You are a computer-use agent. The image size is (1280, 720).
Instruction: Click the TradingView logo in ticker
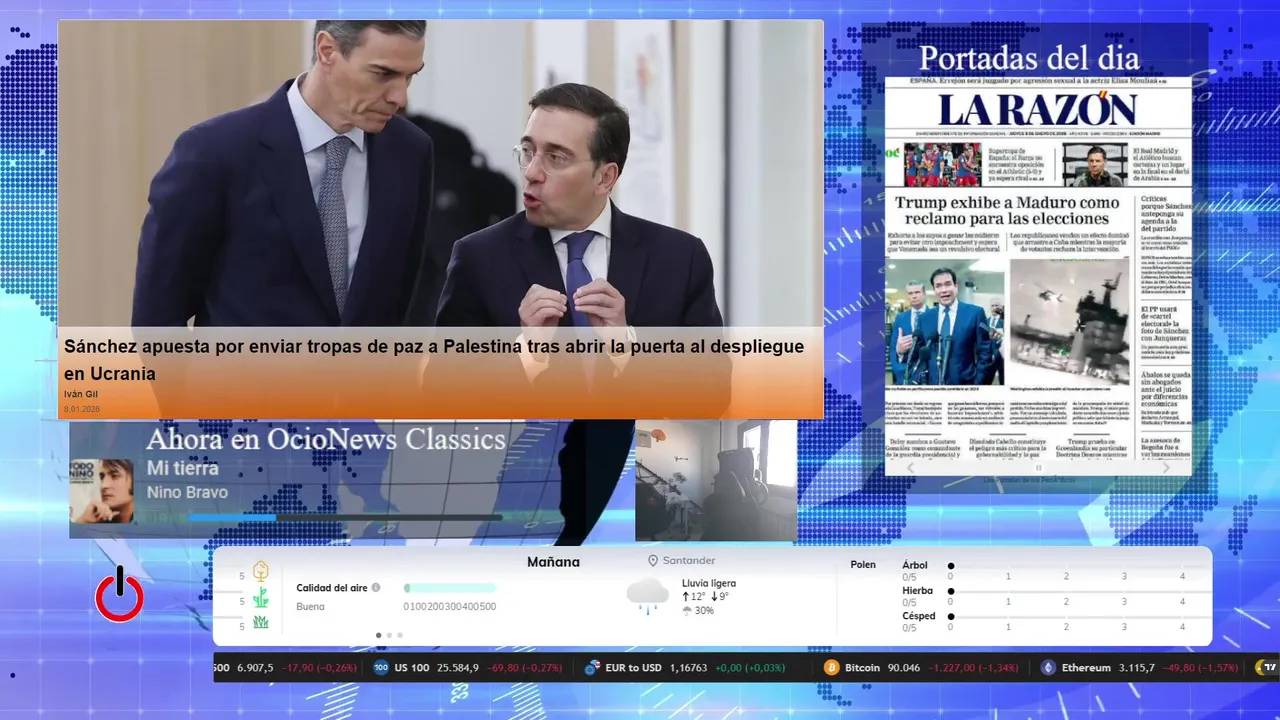(x=1267, y=667)
